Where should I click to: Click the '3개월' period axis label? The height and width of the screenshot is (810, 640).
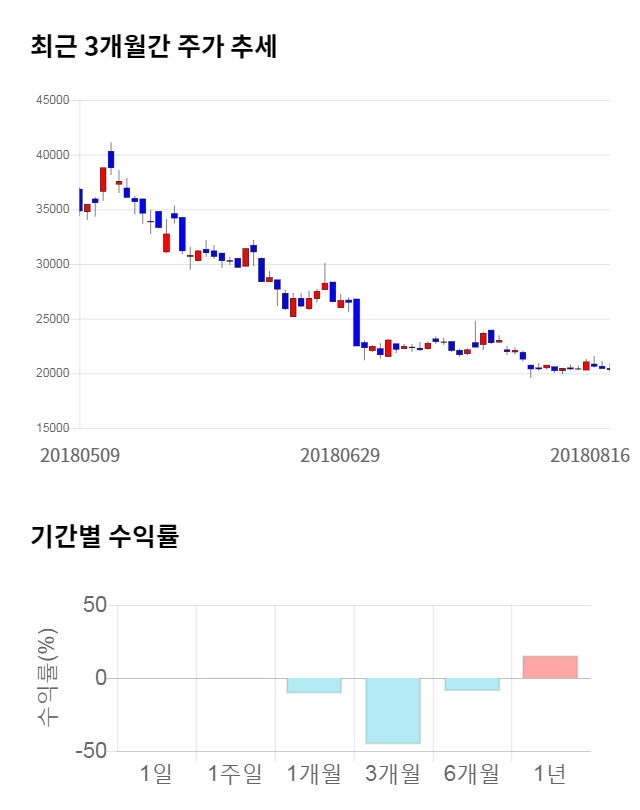(x=393, y=773)
